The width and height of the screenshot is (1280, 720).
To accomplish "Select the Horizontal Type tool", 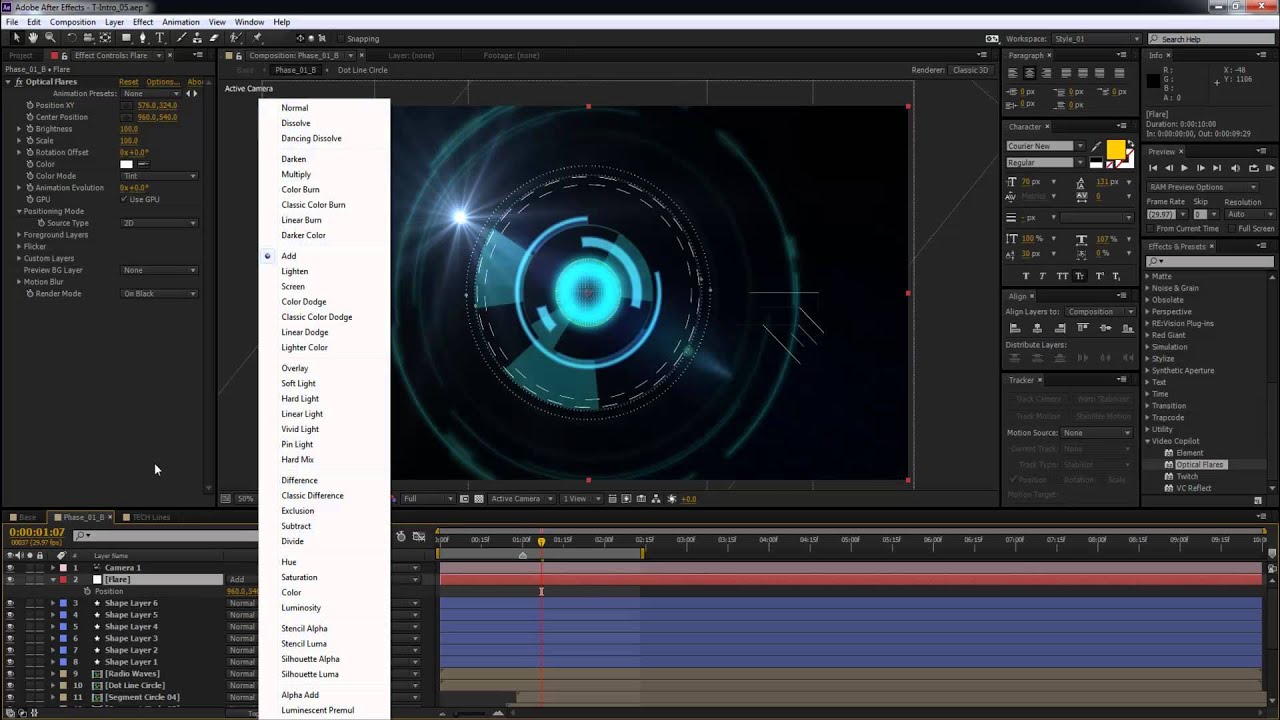I will [x=159, y=38].
